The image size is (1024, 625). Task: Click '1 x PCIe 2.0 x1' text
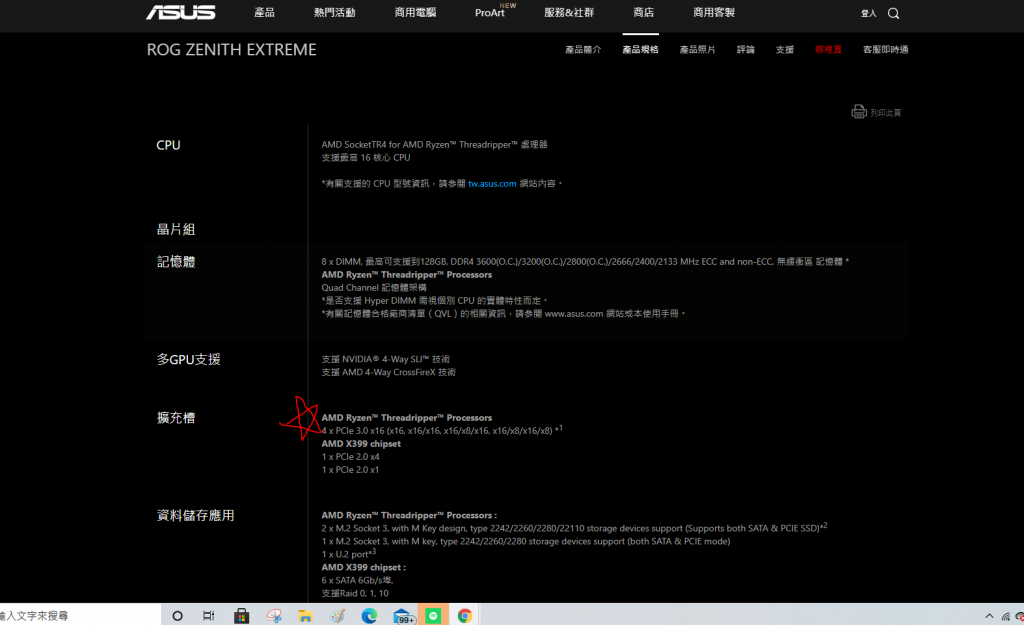[350, 470]
